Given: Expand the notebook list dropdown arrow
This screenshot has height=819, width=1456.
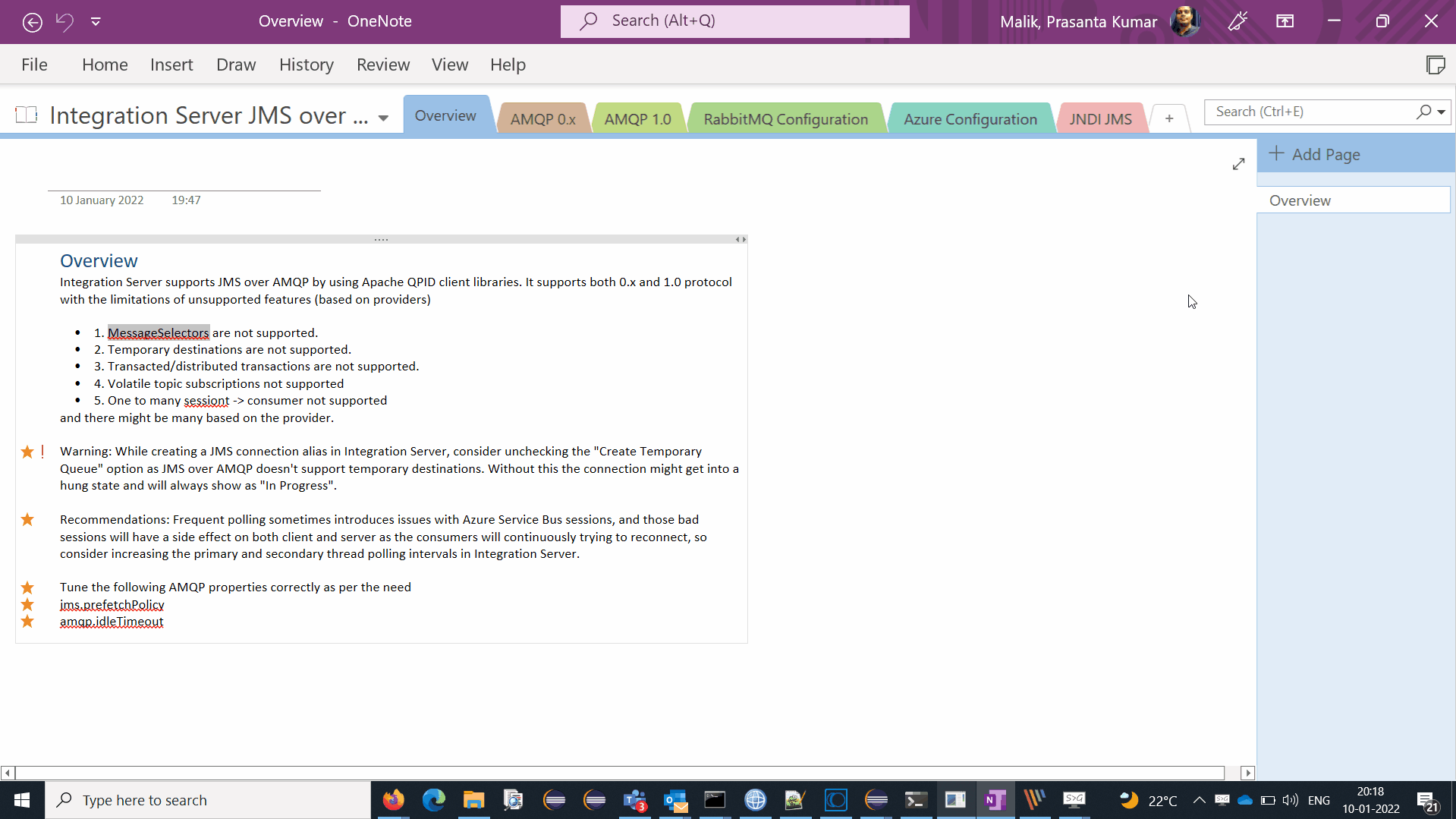Looking at the screenshot, I should [383, 118].
